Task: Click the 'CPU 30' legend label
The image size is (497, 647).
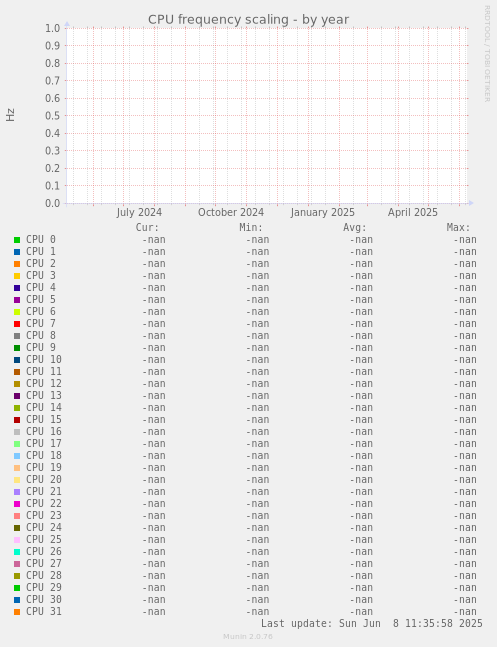Action: (44, 599)
